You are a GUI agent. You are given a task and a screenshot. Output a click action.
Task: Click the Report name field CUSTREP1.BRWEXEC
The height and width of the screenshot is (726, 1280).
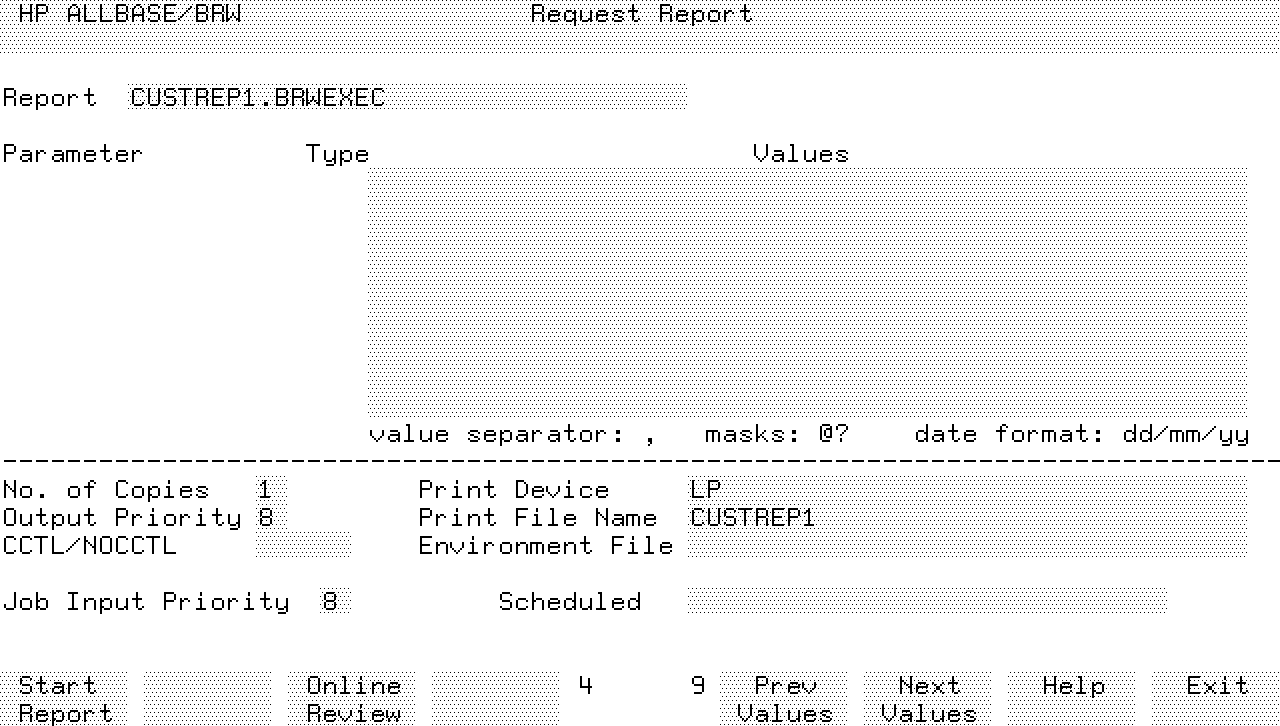[407, 97]
